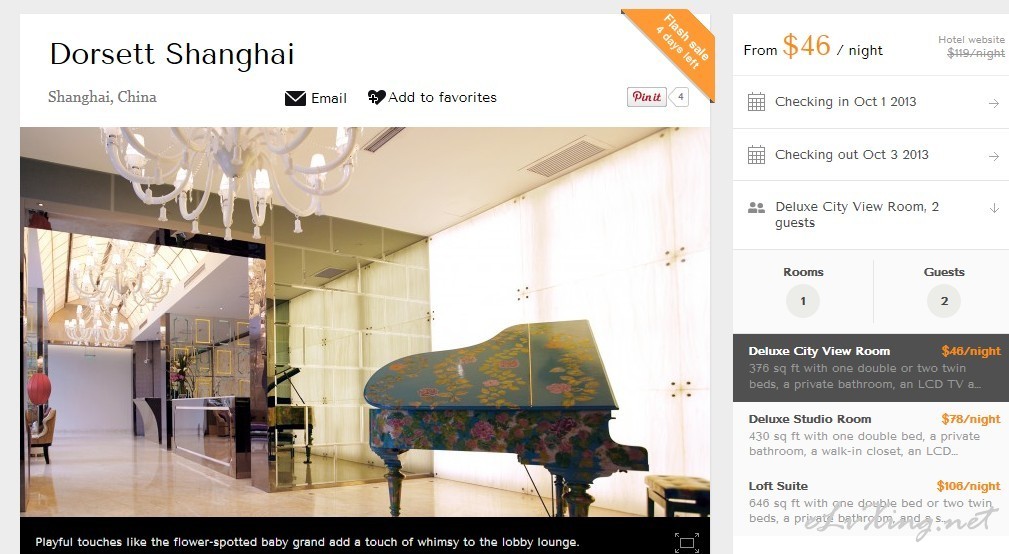Open arrow next to Checking in date
The width and height of the screenshot is (1009, 554).
[x=994, y=103]
